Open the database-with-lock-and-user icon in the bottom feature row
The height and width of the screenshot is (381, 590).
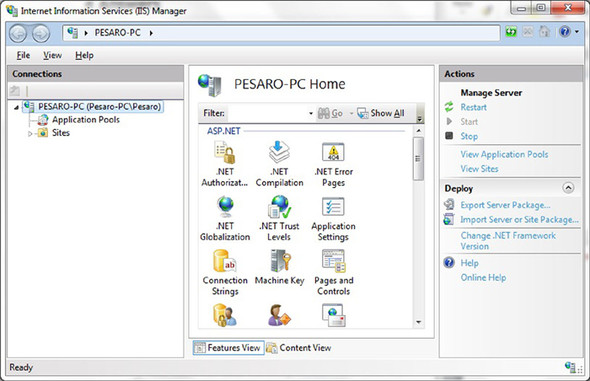coord(225,315)
